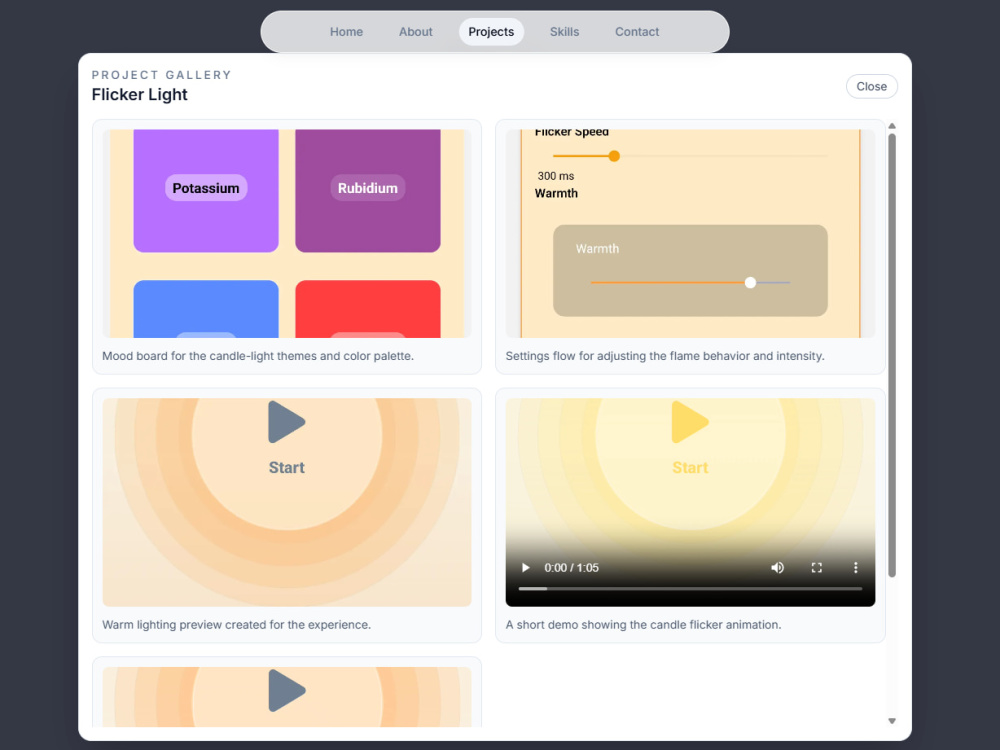Seek using the video progress bar
1000x750 pixels.
(x=690, y=589)
